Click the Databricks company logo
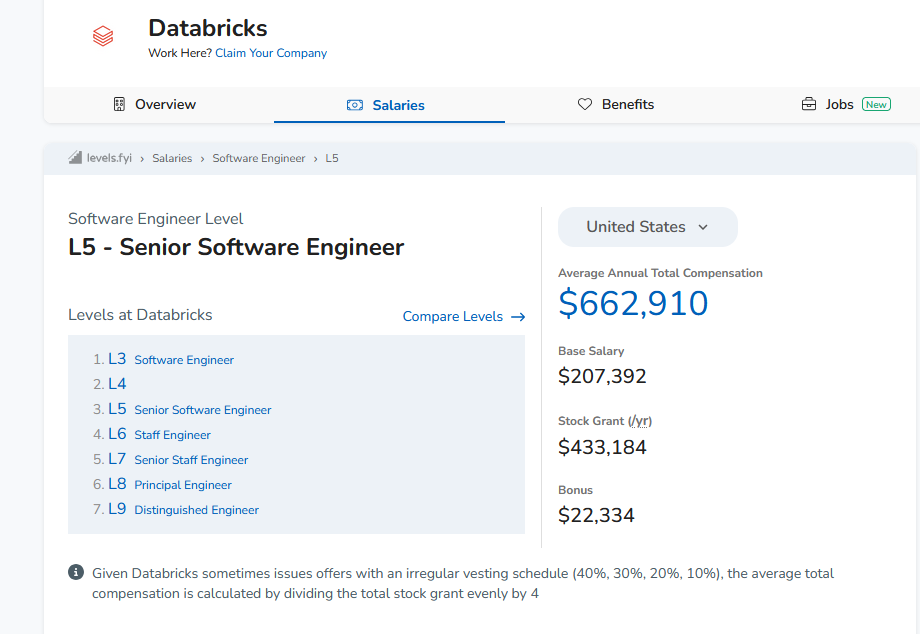The image size is (920, 634). tap(103, 37)
